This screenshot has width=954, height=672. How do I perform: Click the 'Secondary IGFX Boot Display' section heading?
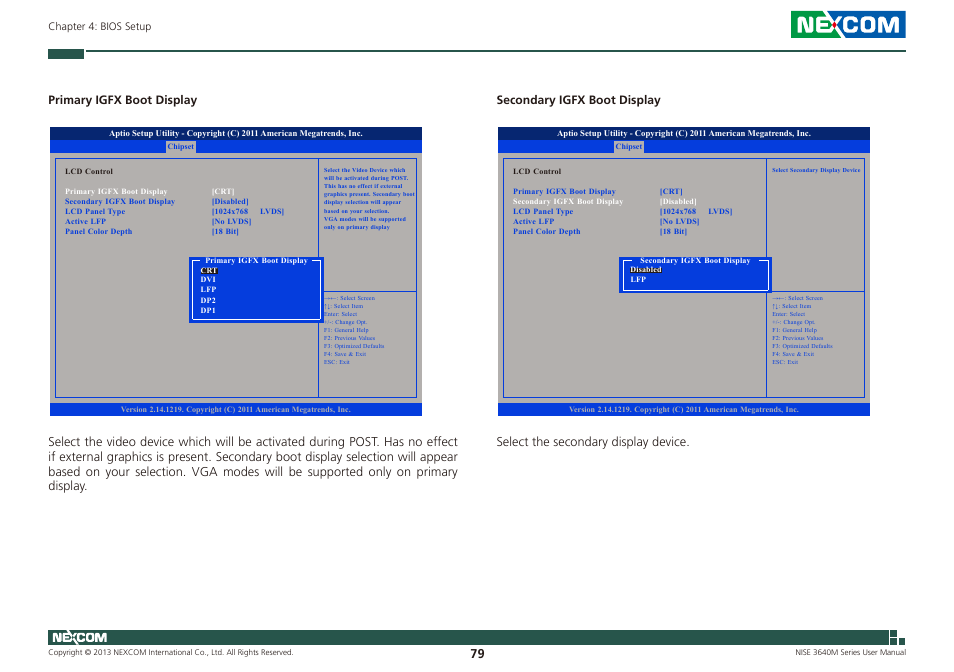click(x=578, y=100)
